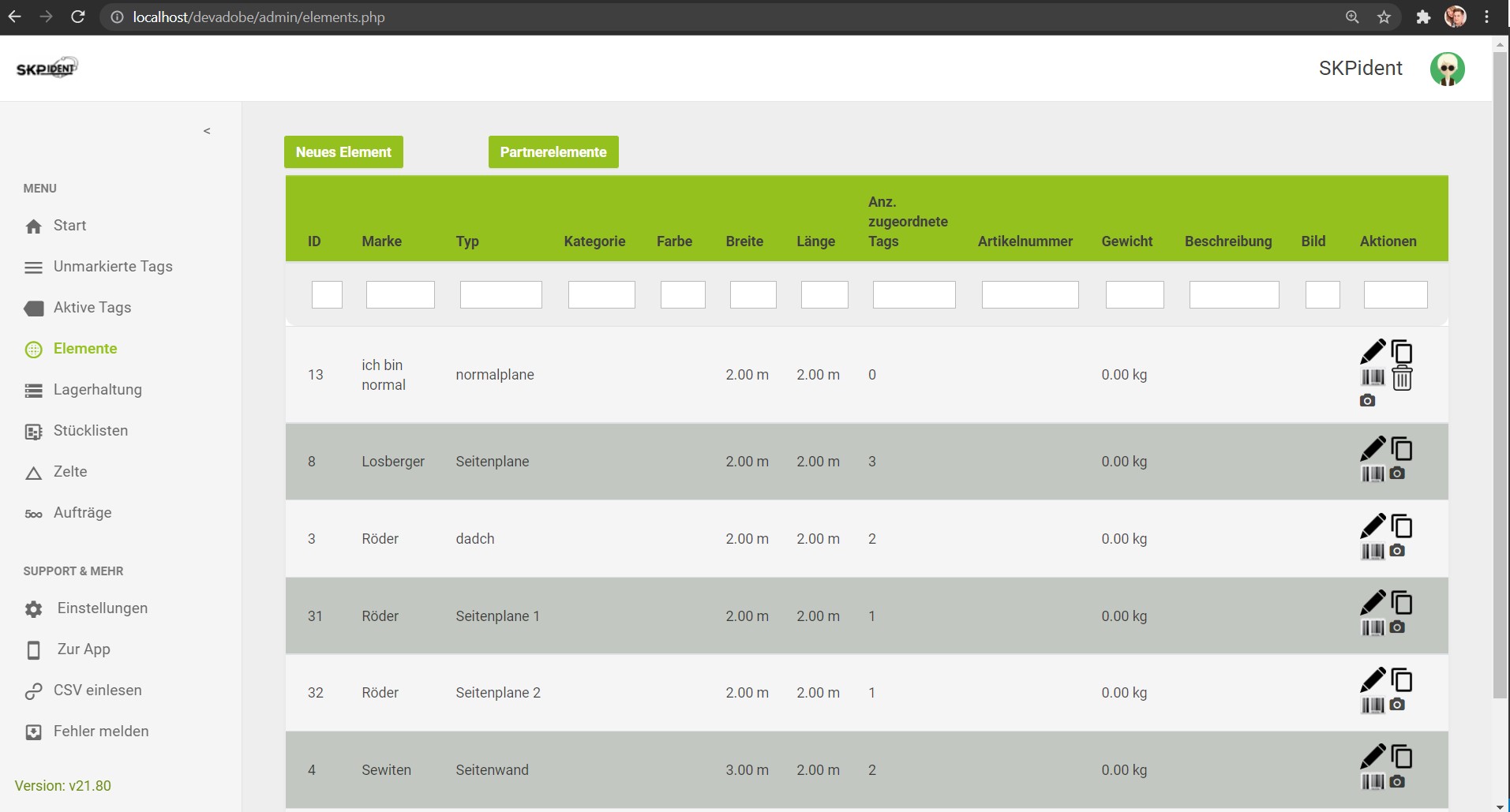The height and width of the screenshot is (812, 1510).
Task: Bookmark this page with the star icon
Action: pyautogui.click(x=1384, y=17)
